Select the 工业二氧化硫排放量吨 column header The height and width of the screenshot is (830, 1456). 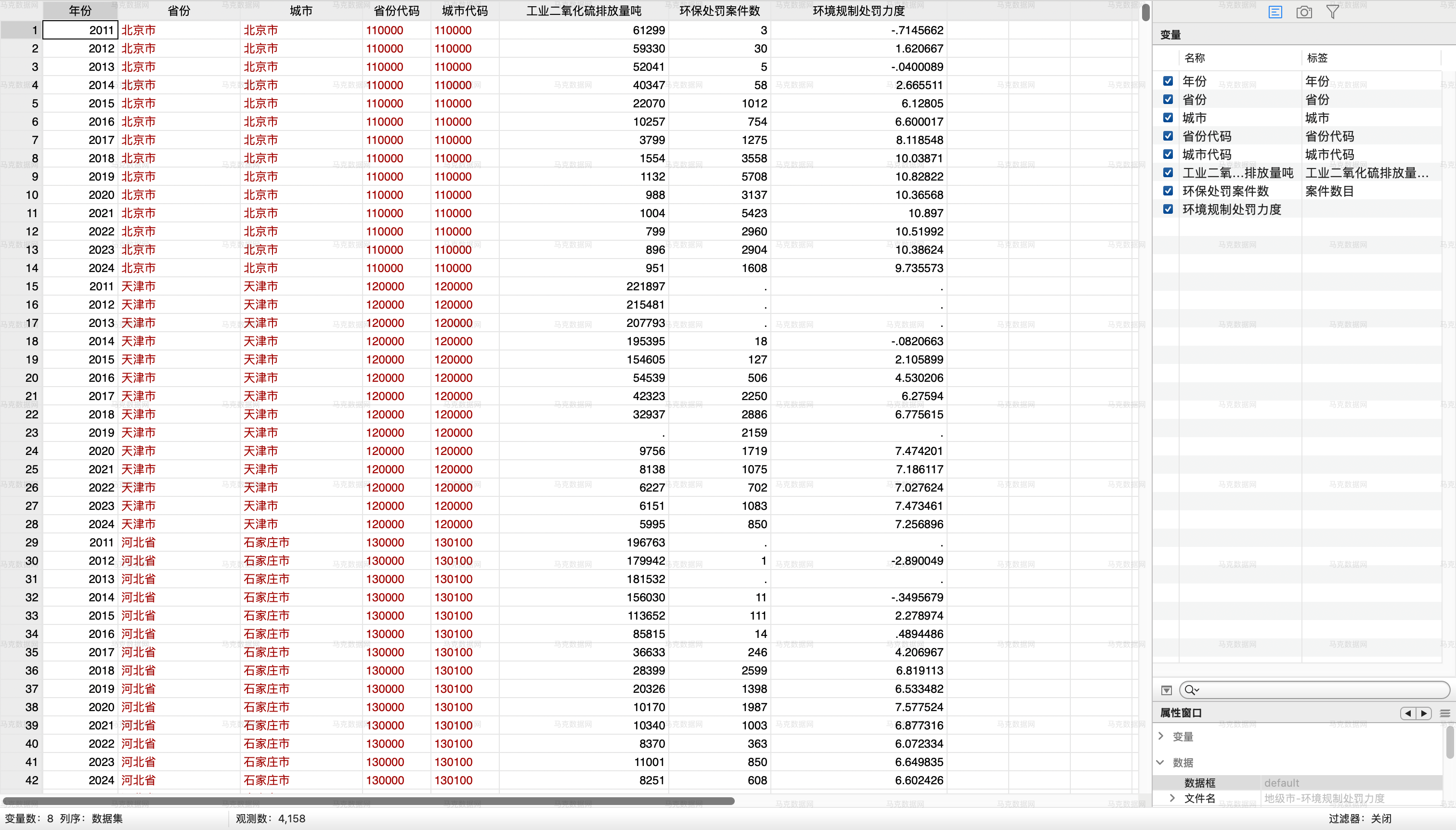584,11
